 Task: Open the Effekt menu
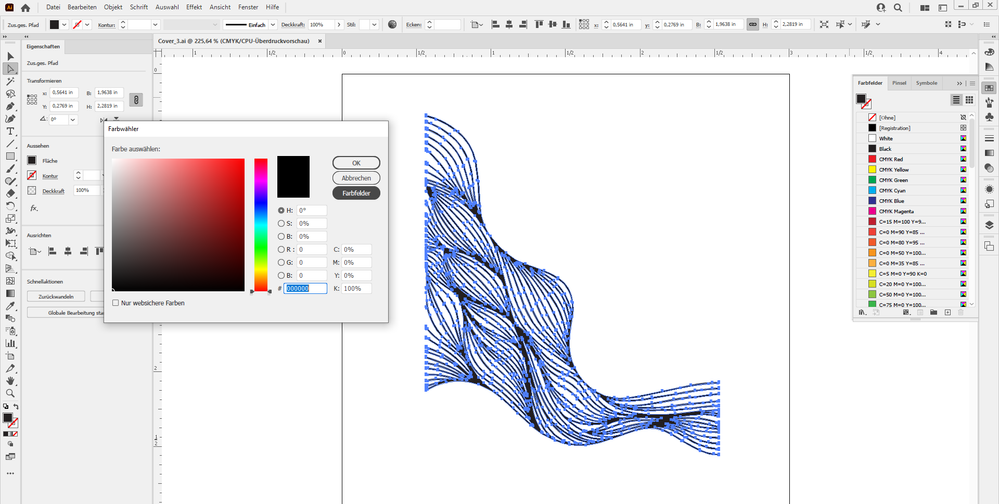[x=194, y=7]
